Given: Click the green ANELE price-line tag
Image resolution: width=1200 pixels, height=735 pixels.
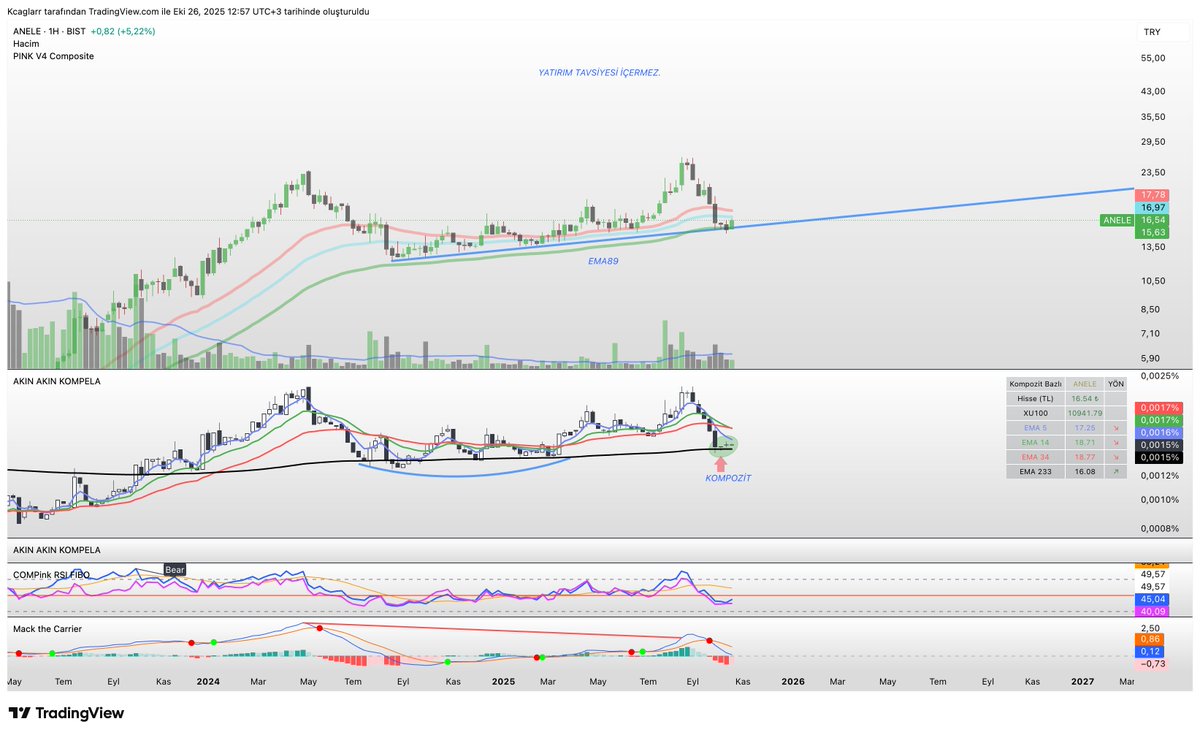Looking at the screenshot, I should tap(1116, 220).
